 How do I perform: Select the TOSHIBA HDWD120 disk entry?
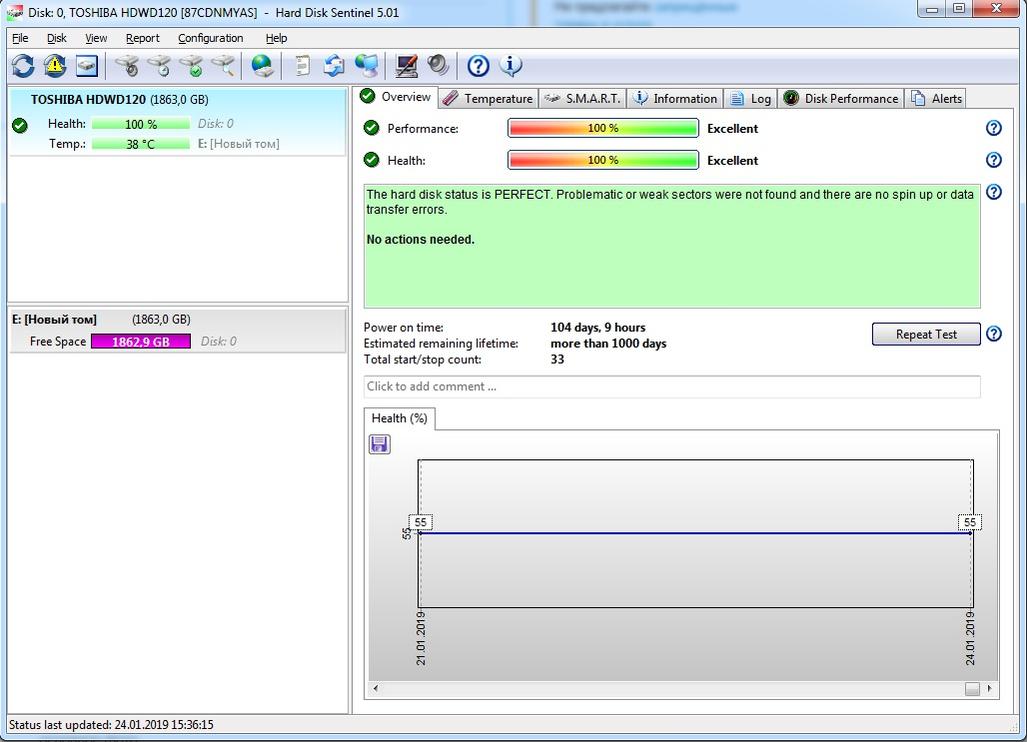pos(177,122)
